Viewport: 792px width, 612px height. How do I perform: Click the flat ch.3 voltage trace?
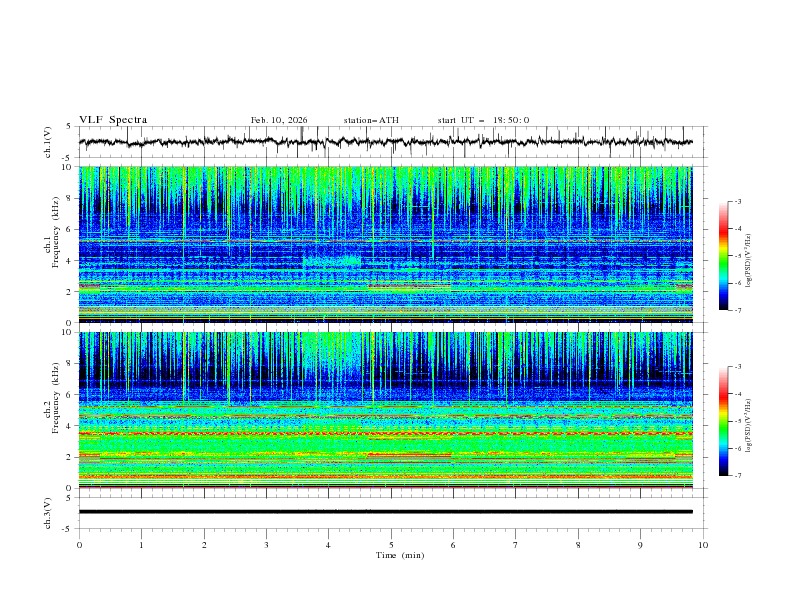[385, 512]
